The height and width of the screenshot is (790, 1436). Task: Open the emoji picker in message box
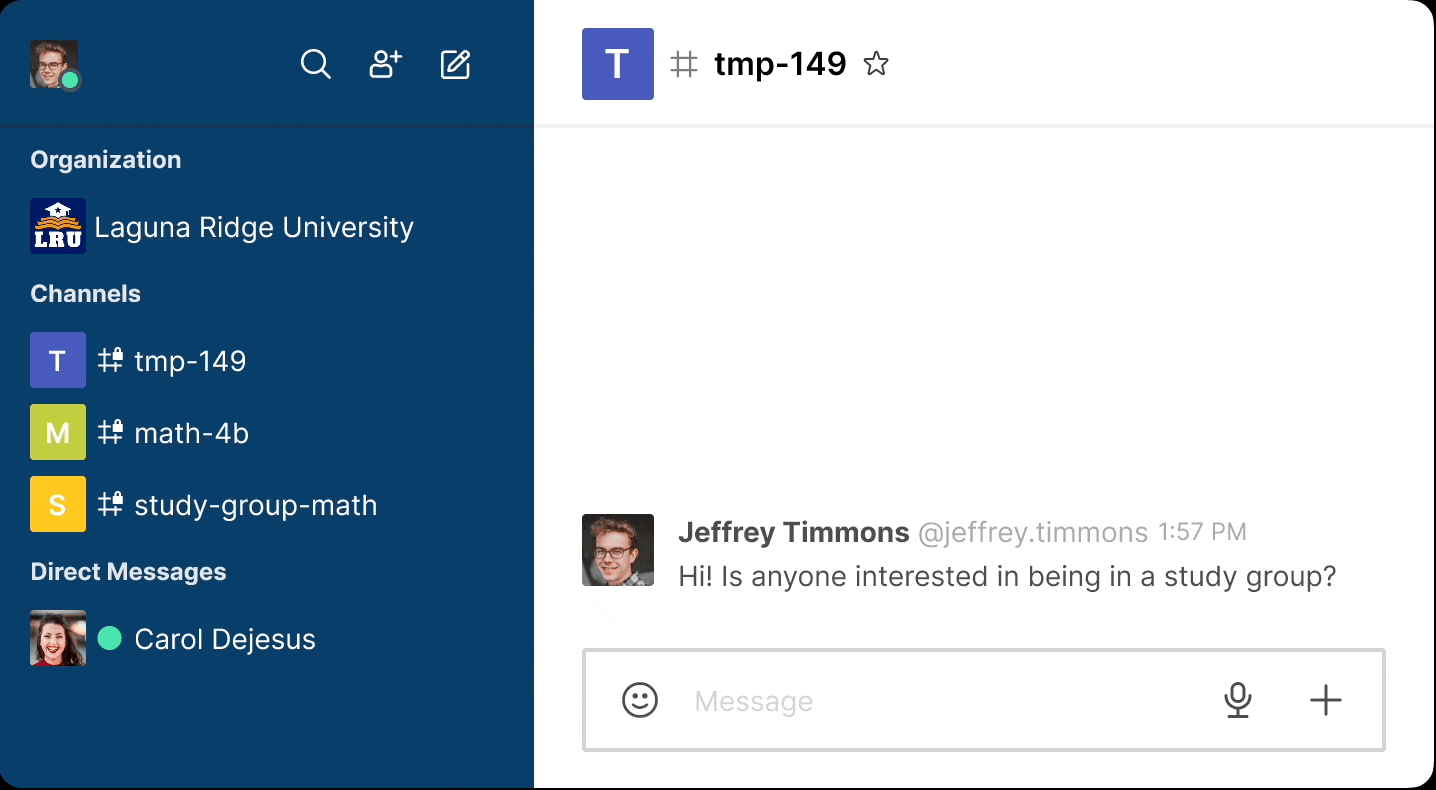(640, 700)
